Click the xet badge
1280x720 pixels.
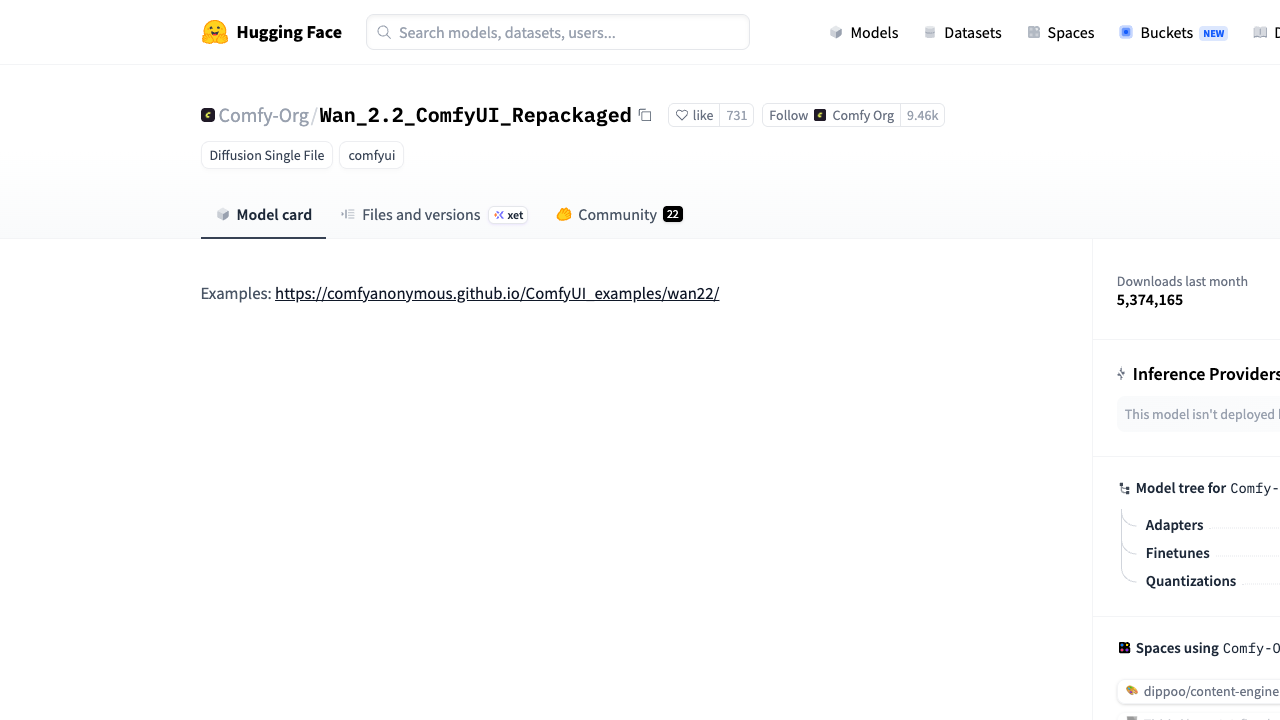508,215
